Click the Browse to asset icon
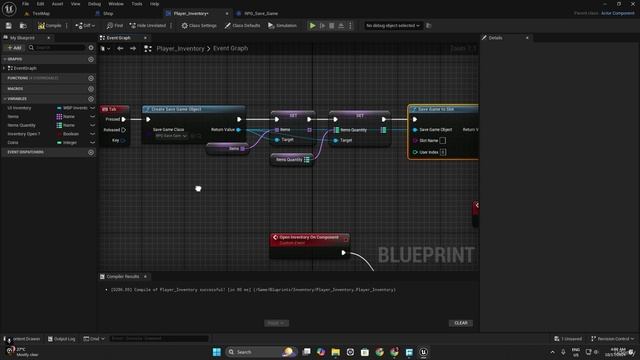 pos(23,26)
